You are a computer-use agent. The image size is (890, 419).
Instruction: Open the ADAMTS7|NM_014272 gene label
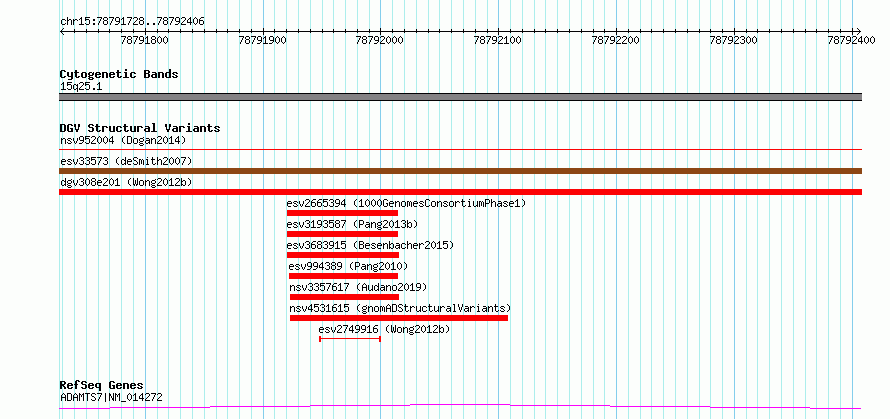[111, 397]
